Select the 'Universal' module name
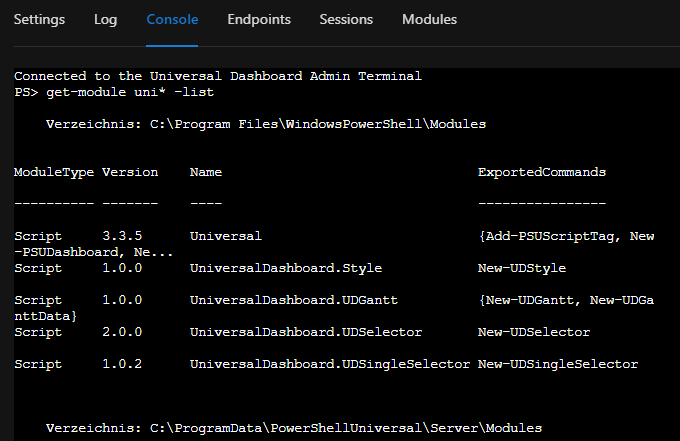This screenshot has width=680, height=441. tap(226, 236)
